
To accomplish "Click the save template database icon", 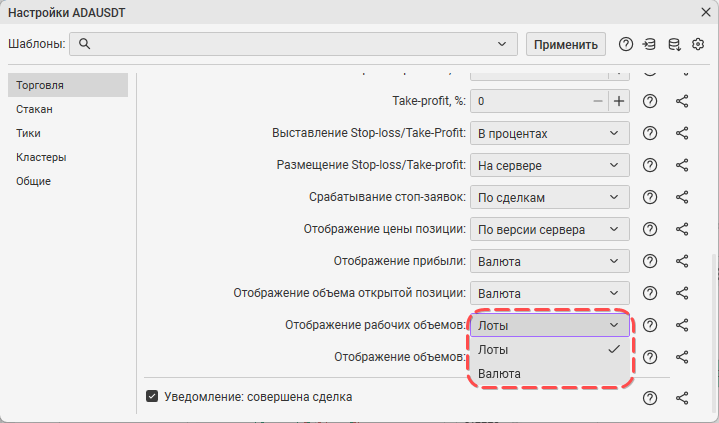I will pyautogui.click(x=674, y=45).
